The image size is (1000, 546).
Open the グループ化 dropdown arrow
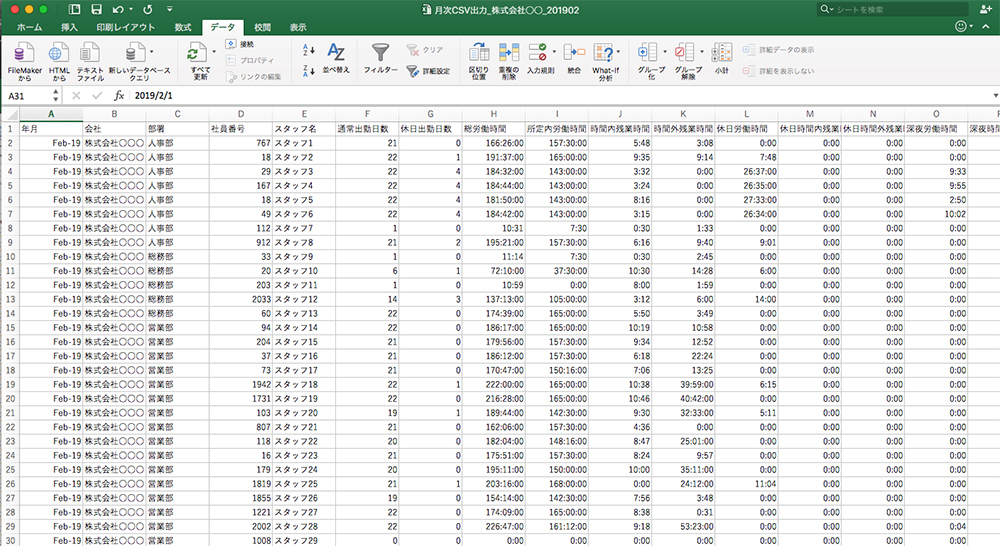(x=663, y=51)
